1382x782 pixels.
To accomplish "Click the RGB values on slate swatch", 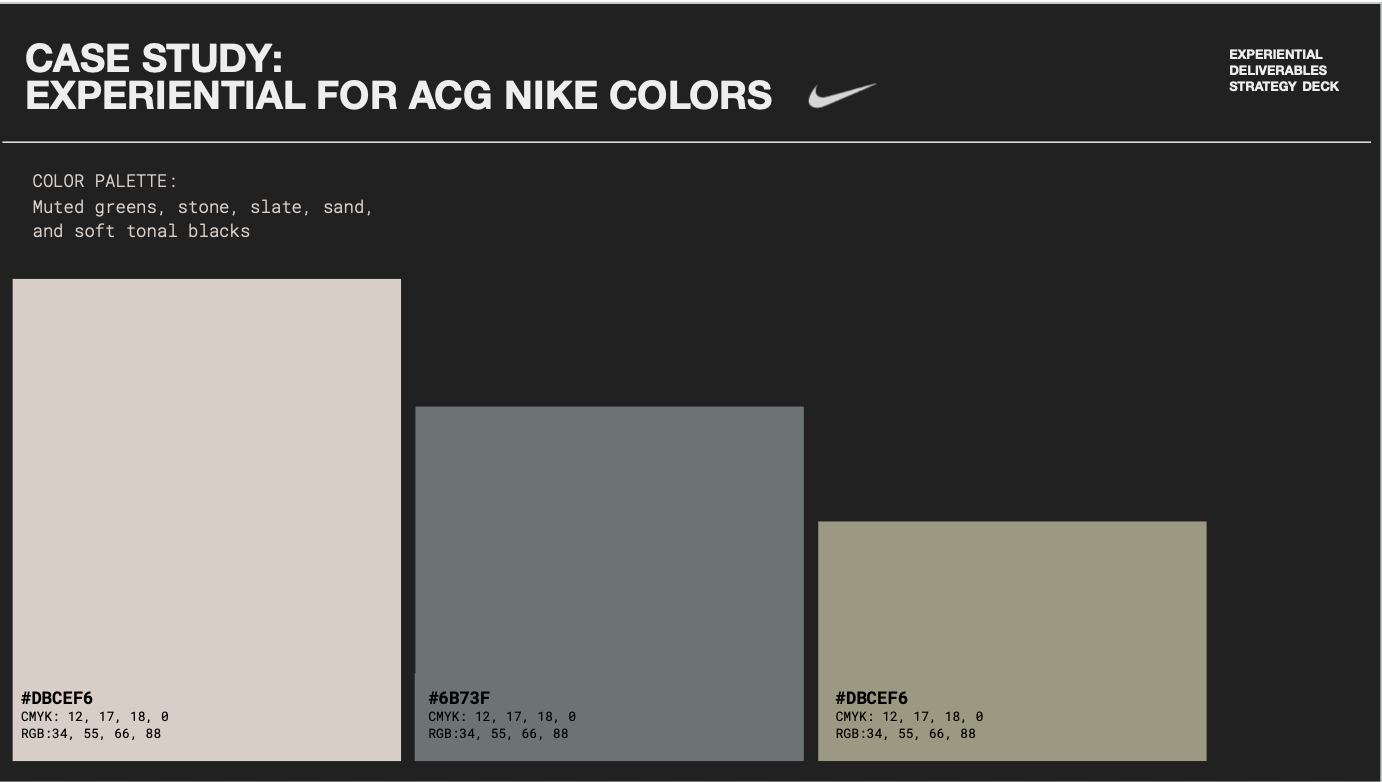I will (x=498, y=734).
